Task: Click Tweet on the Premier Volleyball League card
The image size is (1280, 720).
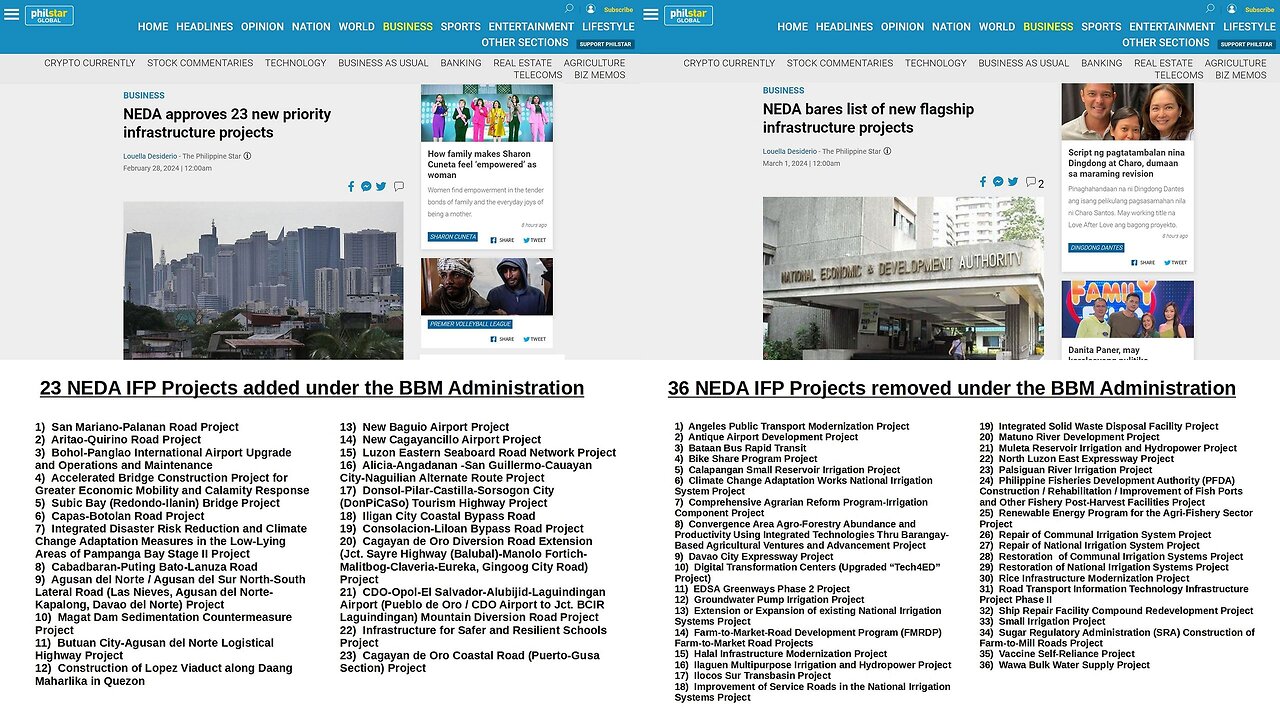Action: 534,339
